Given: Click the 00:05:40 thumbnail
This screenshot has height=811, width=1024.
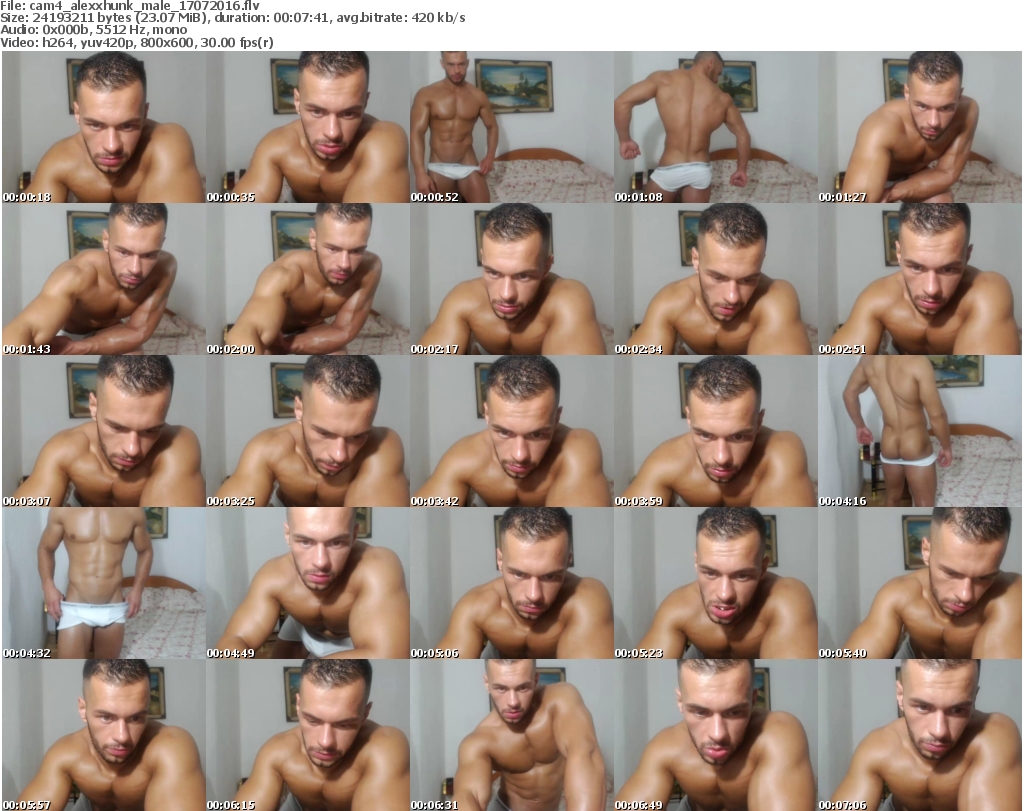Looking at the screenshot, I should (x=920, y=583).
